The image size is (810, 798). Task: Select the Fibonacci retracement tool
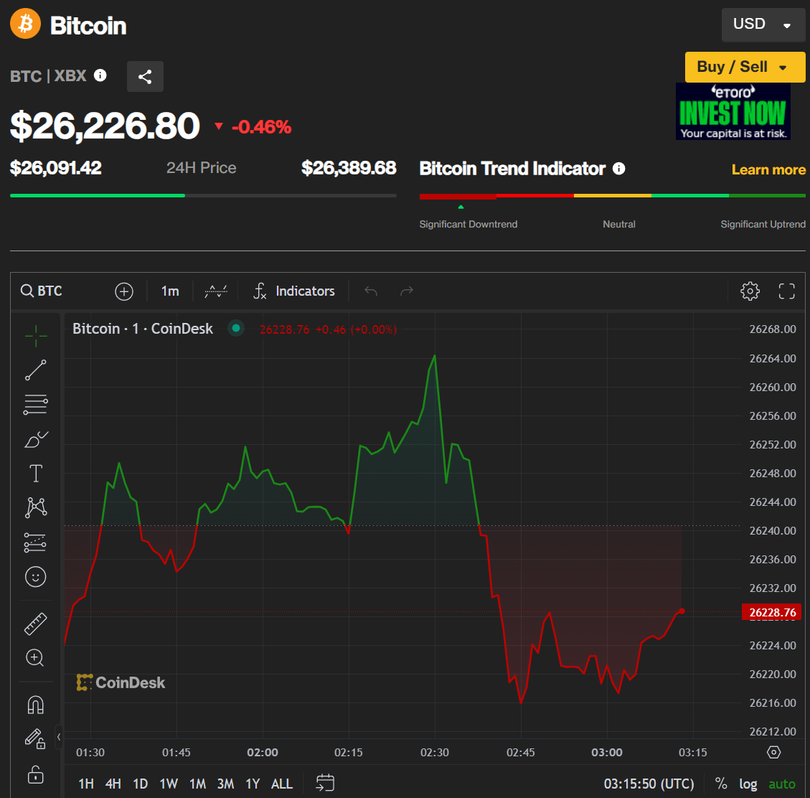[x=36, y=405]
